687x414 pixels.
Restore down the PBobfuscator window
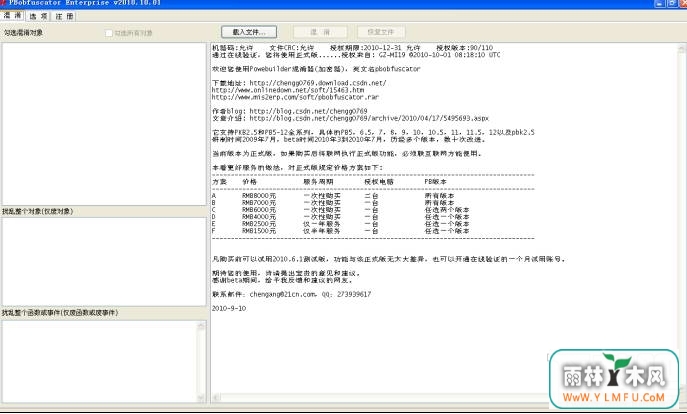[672, 3]
